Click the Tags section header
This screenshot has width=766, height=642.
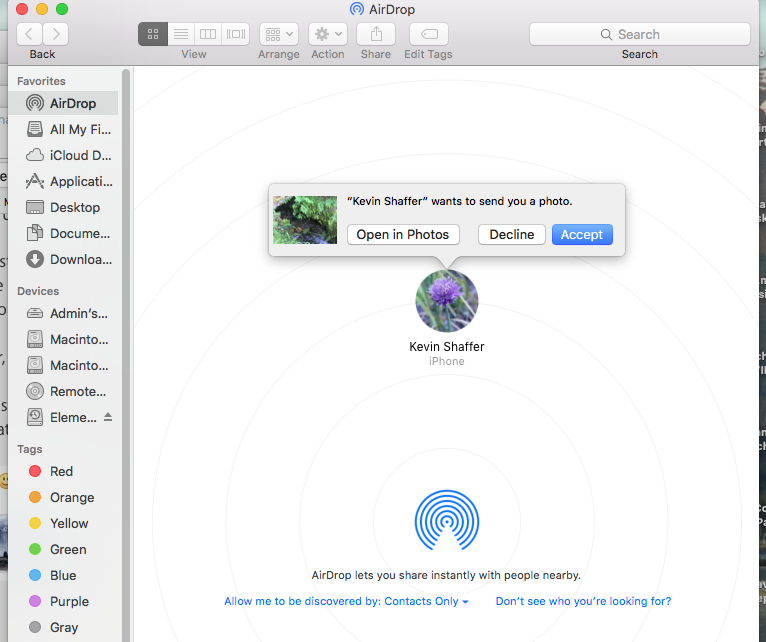pos(30,449)
